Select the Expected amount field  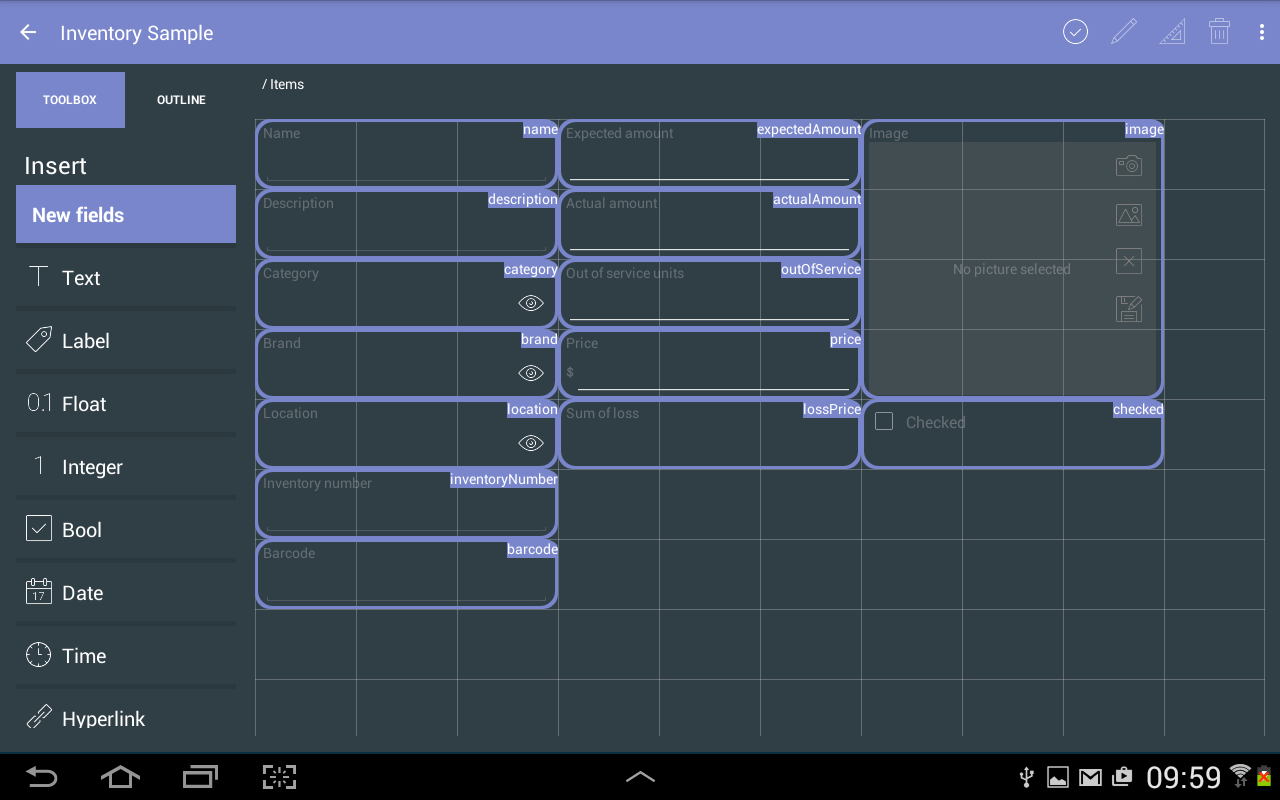click(x=710, y=154)
